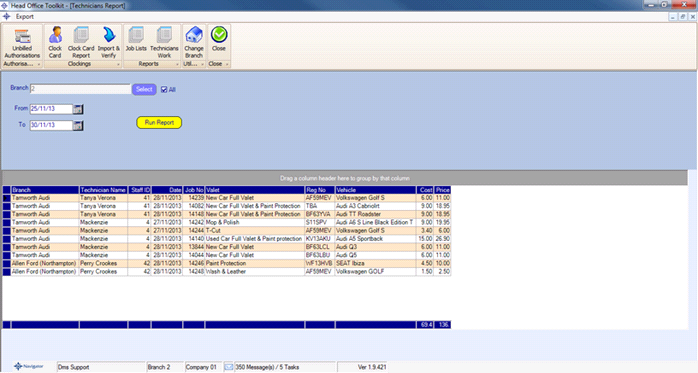Sort by Branch column header

pos(45,190)
